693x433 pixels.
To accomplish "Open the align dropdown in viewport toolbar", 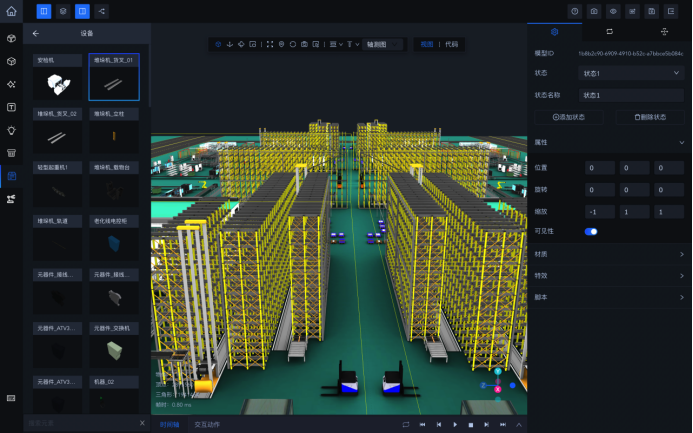I will pyautogui.click(x=336, y=44).
